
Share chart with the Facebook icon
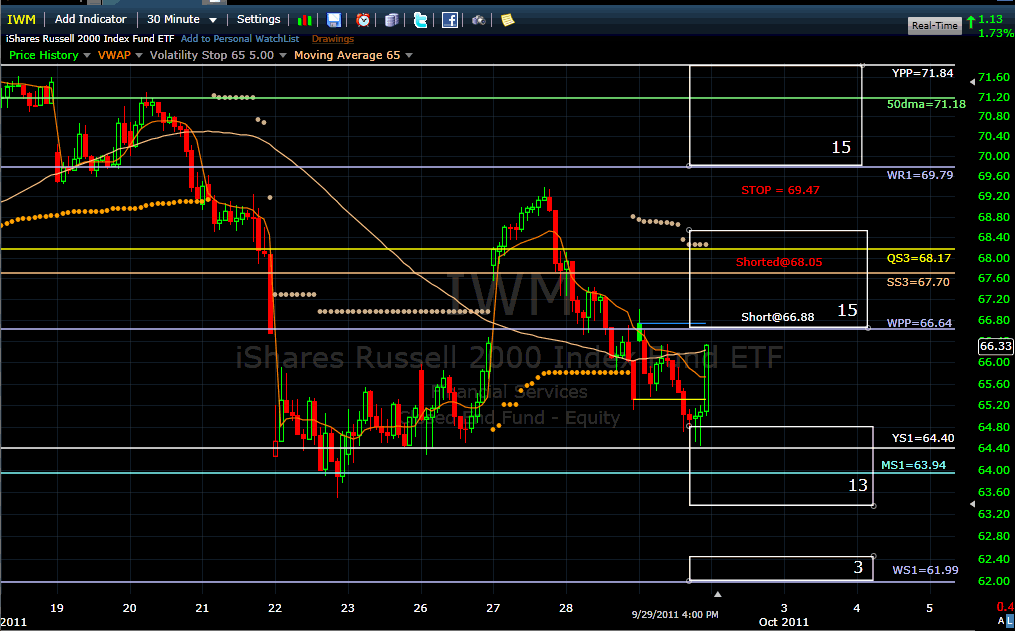click(x=450, y=20)
